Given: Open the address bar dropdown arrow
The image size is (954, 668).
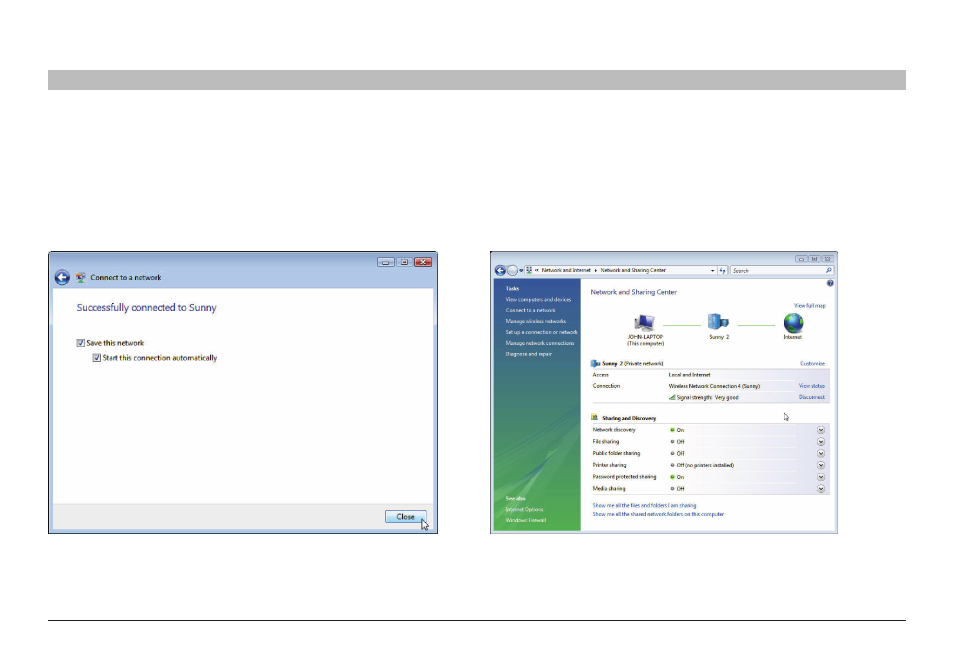Looking at the screenshot, I should pos(712,271).
